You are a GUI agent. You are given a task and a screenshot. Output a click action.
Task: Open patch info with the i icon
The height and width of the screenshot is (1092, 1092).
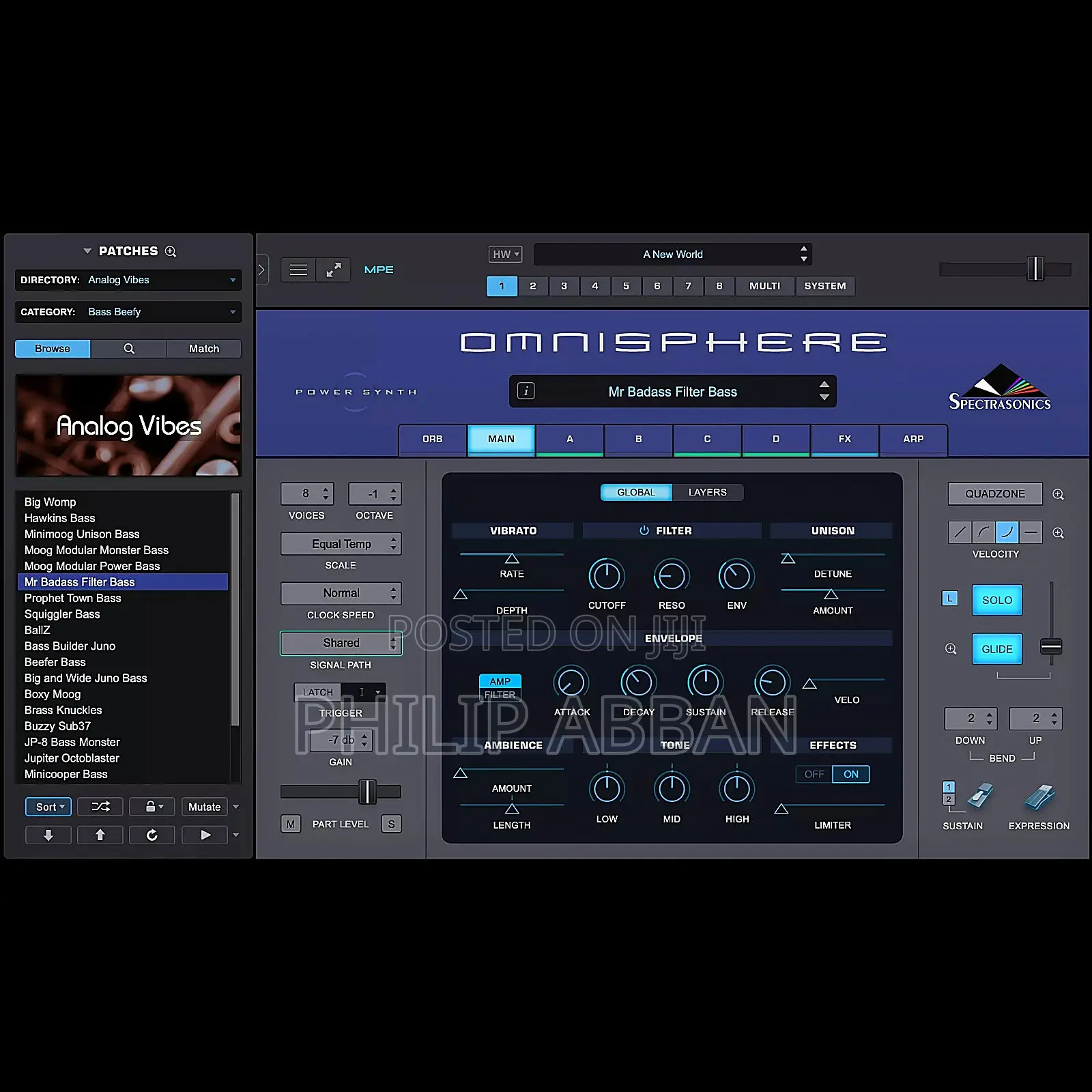pyautogui.click(x=526, y=391)
